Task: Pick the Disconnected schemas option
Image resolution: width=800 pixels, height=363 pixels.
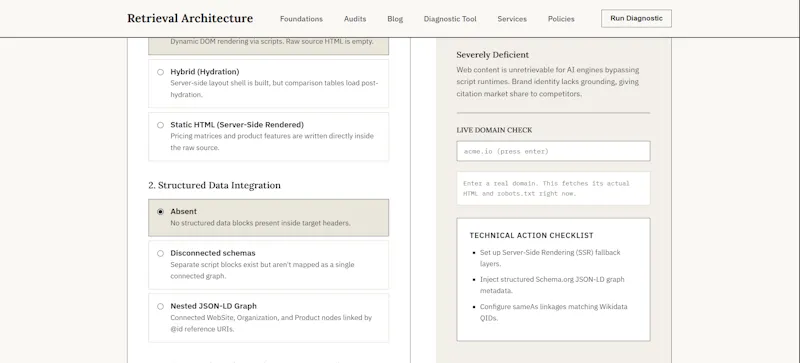Action: [x=161, y=253]
